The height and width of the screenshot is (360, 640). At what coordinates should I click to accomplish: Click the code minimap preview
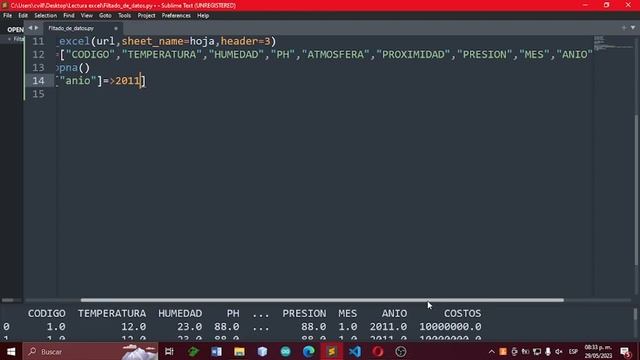(612, 43)
